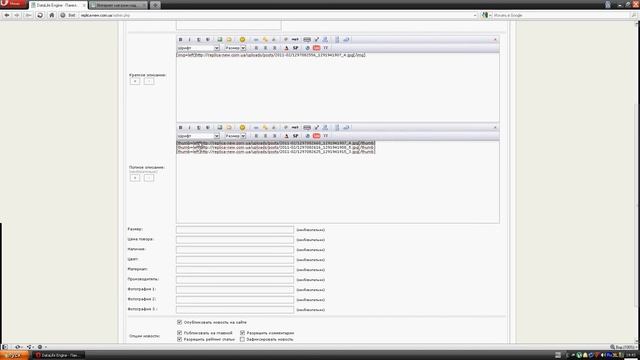640x360 pixels.
Task: Collapse short description toolbar arrow
Action: pos(495,40)
